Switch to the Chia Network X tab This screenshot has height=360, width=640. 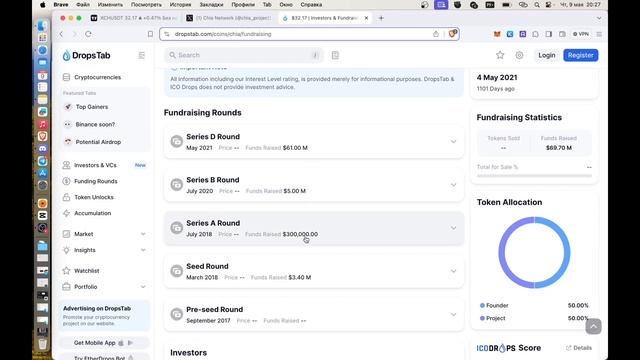(229, 18)
